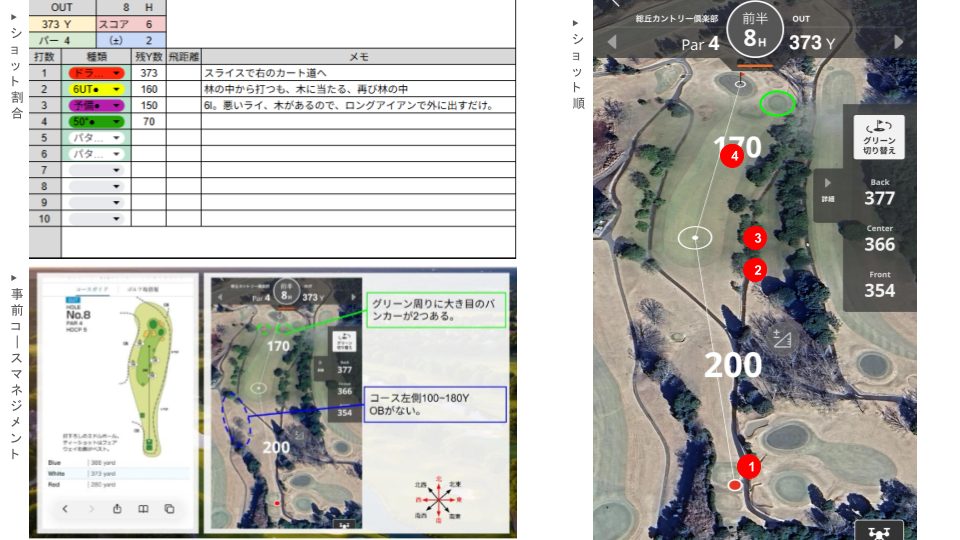This screenshot has width=960, height=540.
Task: Click the white target circle on fairway
Action: pyautogui.click(x=695, y=238)
